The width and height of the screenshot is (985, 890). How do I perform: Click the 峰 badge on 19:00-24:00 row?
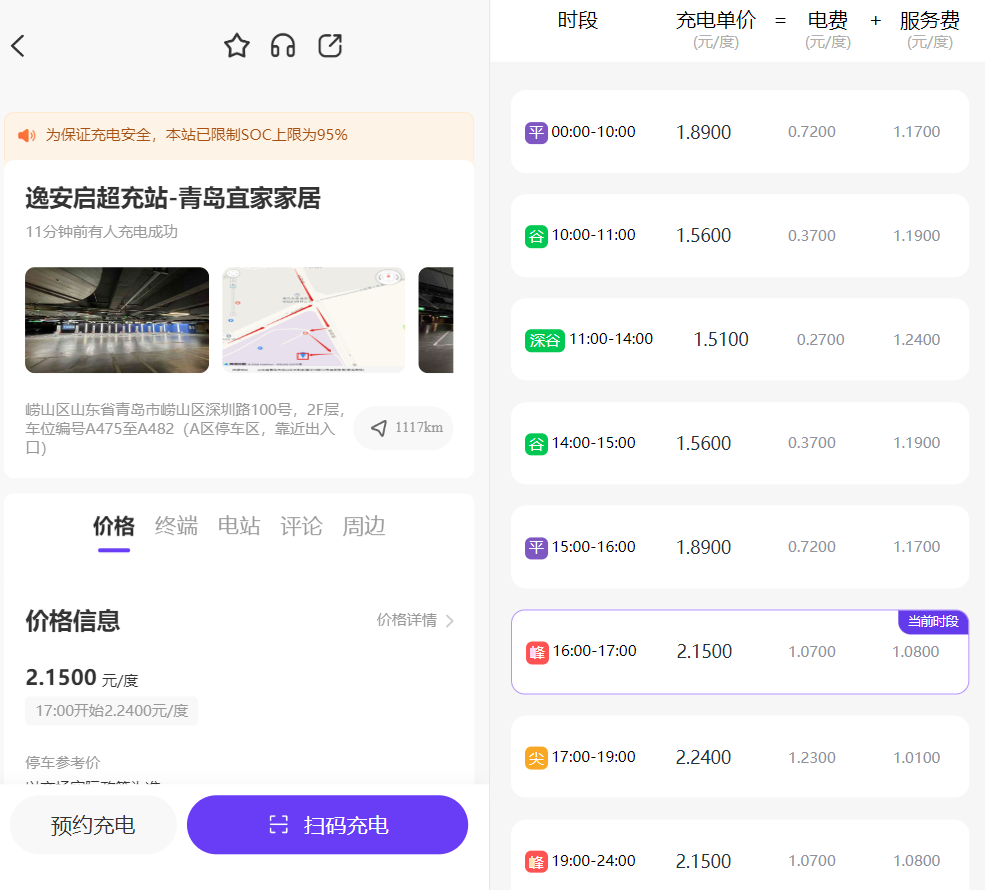click(x=536, y=862)
